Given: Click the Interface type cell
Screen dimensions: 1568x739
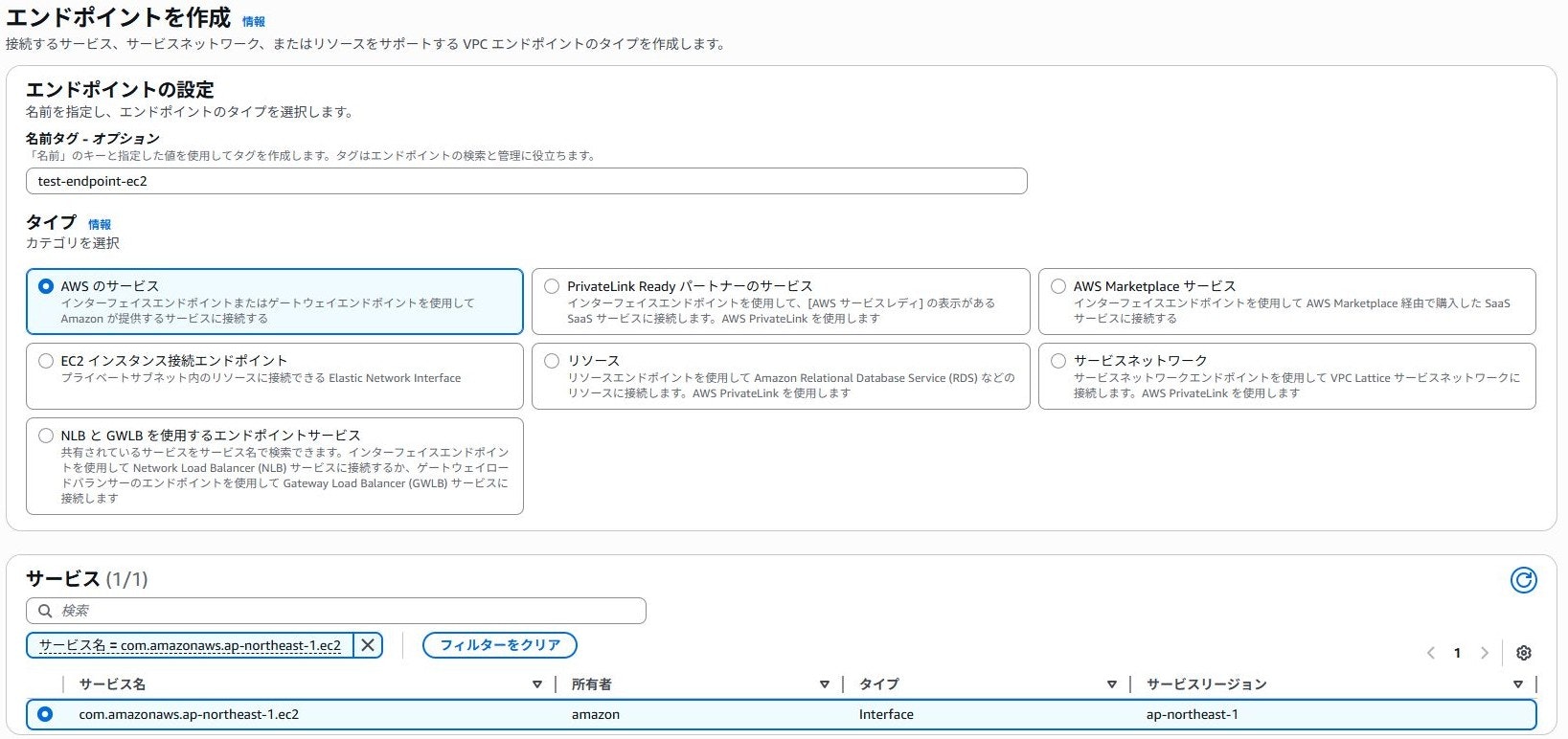Looking at the screenshot, I should click(x=886, y=714).
